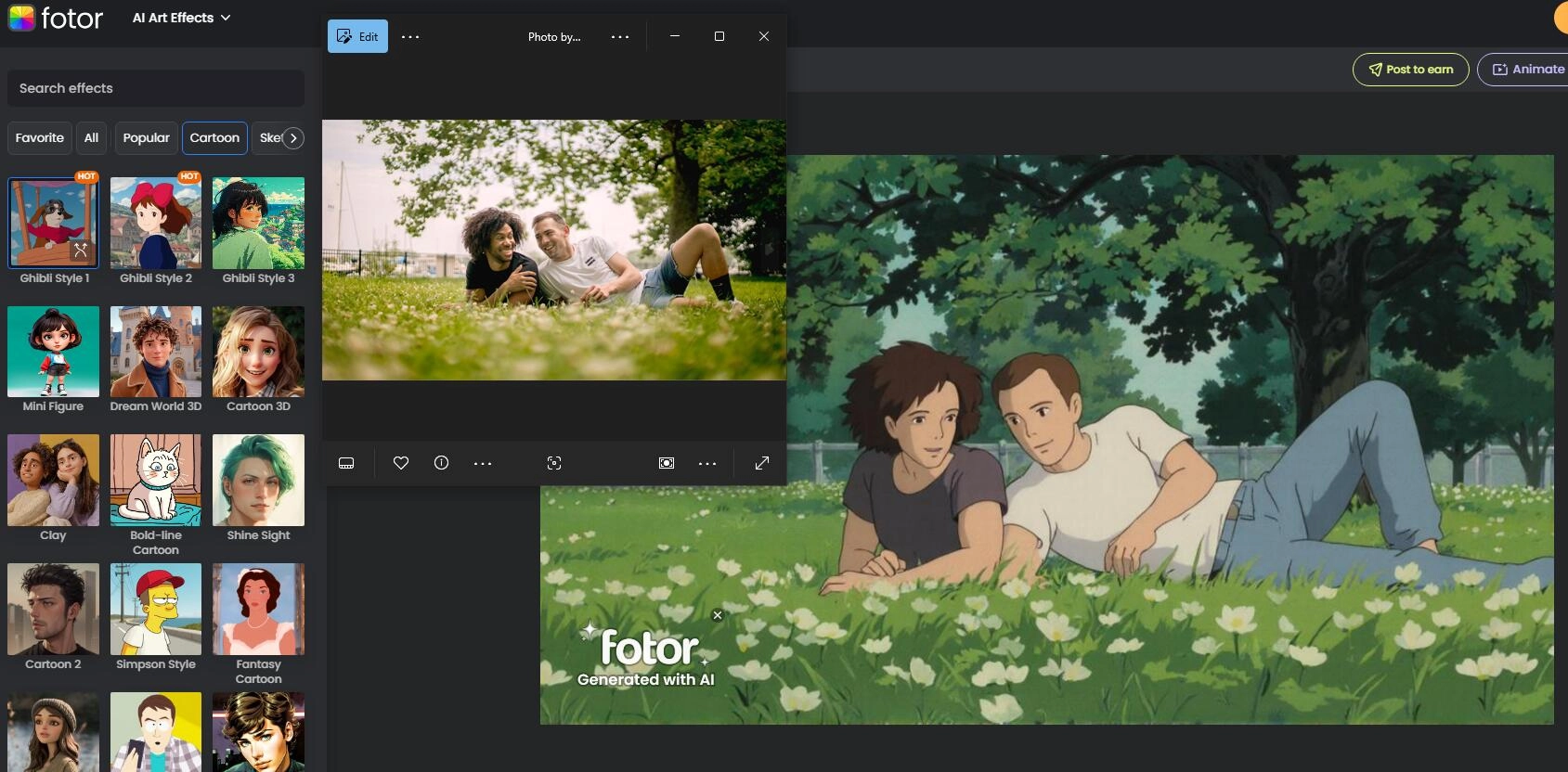The width and height of the screenshot is (1568, 772).
Task: Click the Search effects input field
Action: [x=156, y=88]
